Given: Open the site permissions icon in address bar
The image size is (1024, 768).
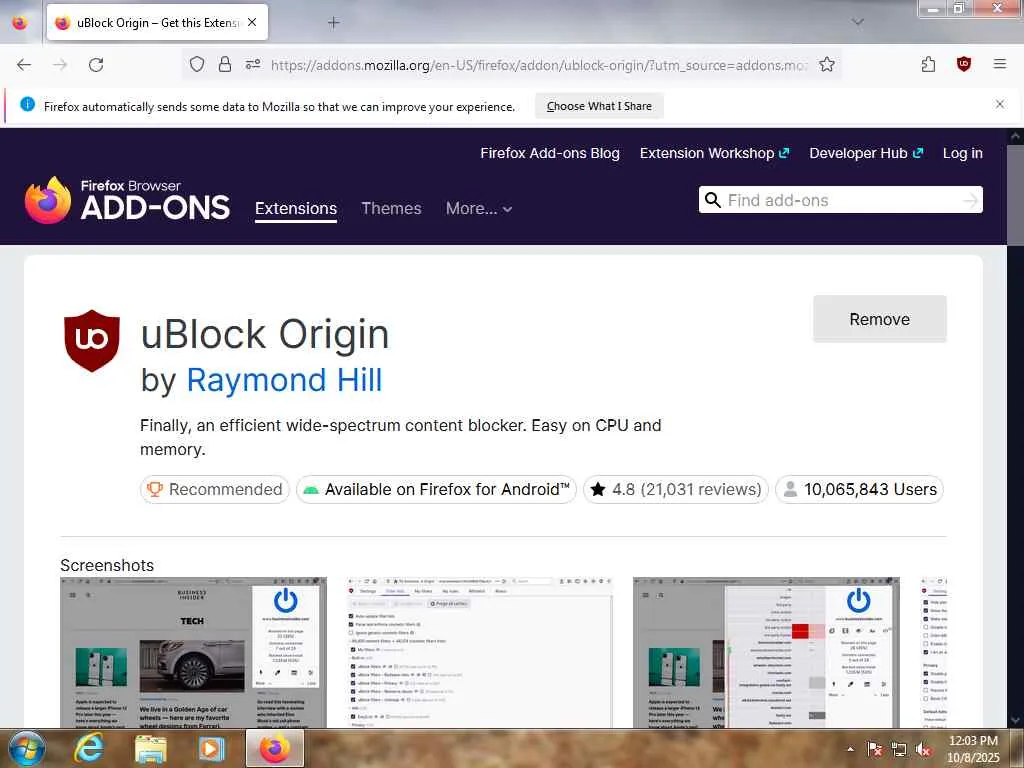Looking at the screenshot, I should (253, 64).
